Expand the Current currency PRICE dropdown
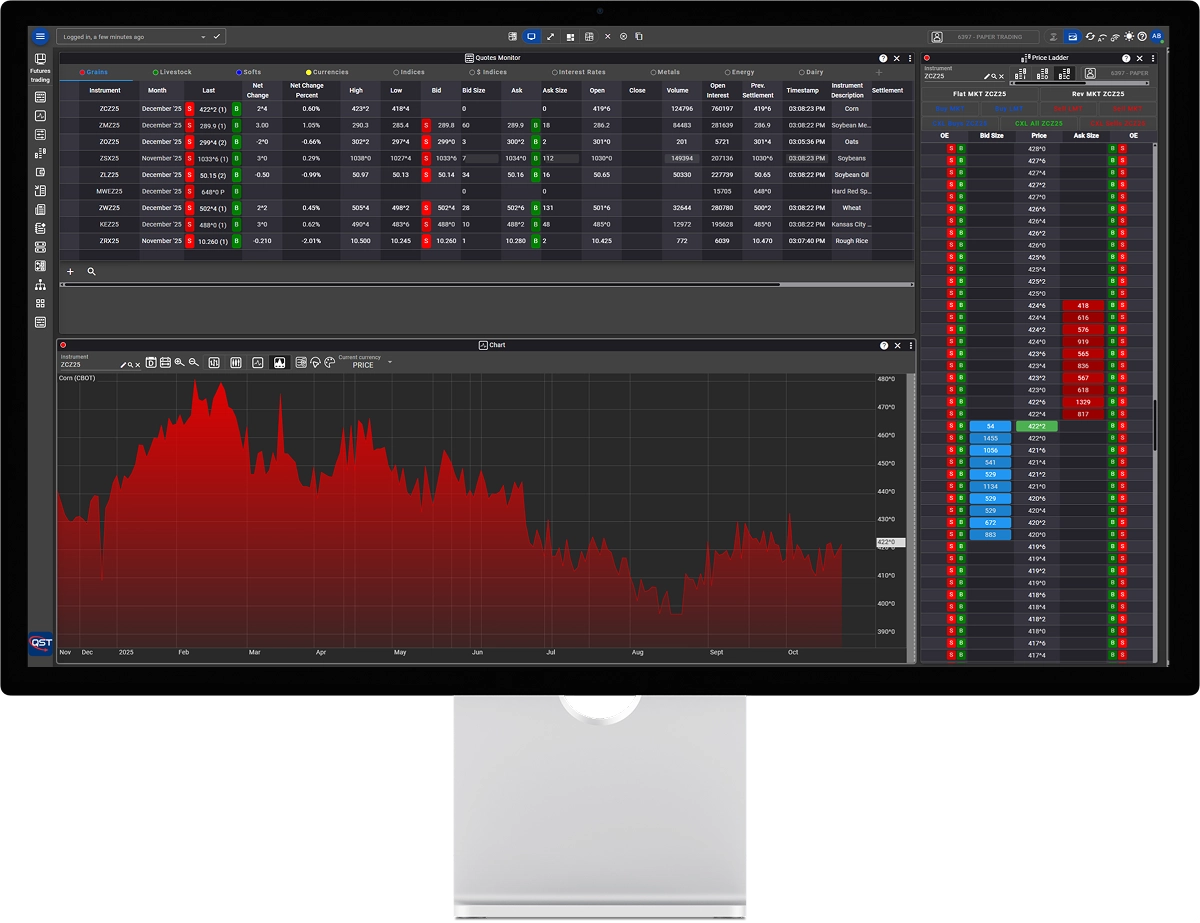This screenshot has height=923, width=1200. tap(389, 362)
